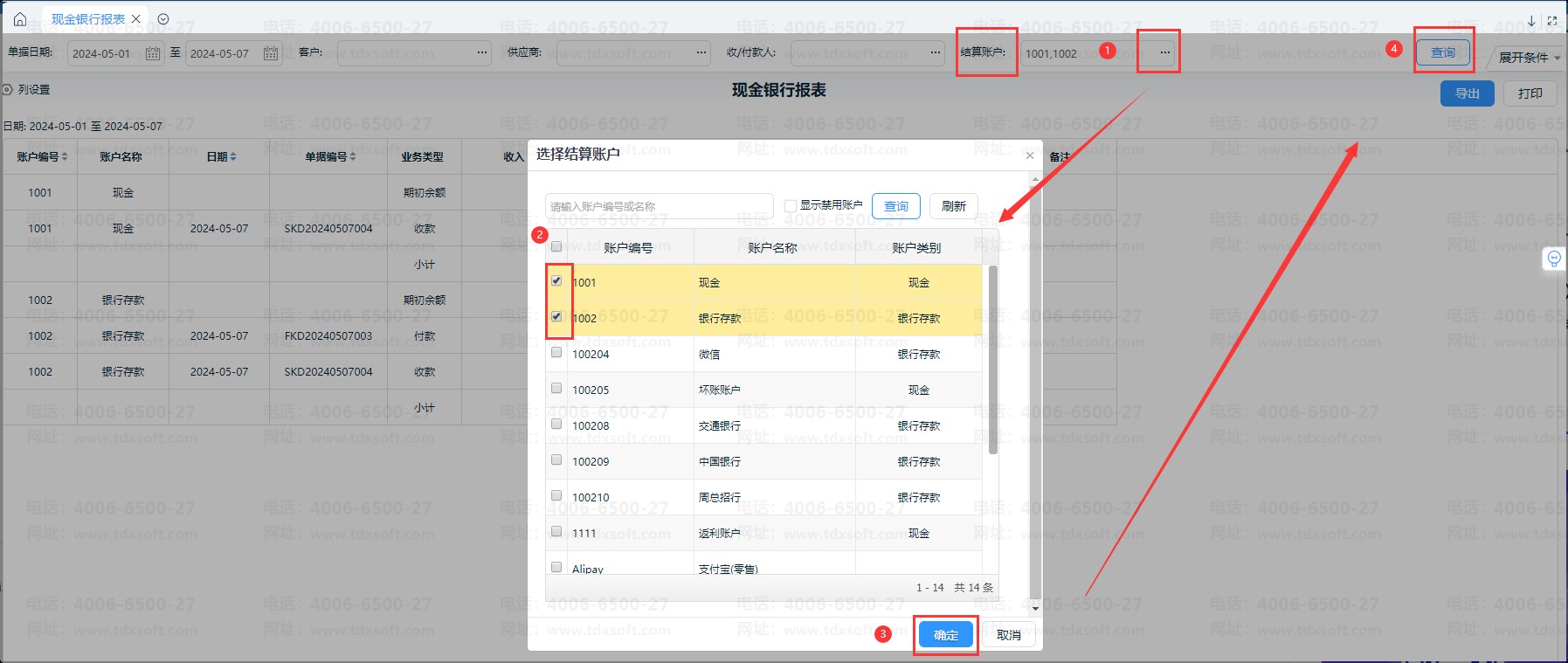Click 确定 to confirm account selection

945,635
